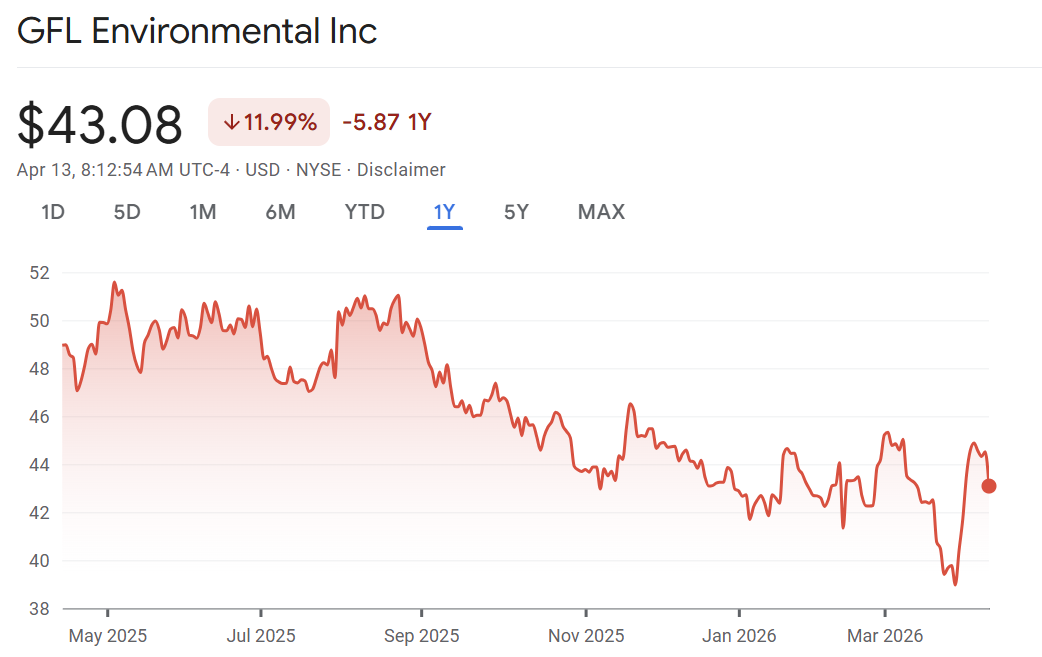The width and height of the screenshot is (1042, 657).
Task: Click the GFL Environmental Inc title
Action: [197, 31]
